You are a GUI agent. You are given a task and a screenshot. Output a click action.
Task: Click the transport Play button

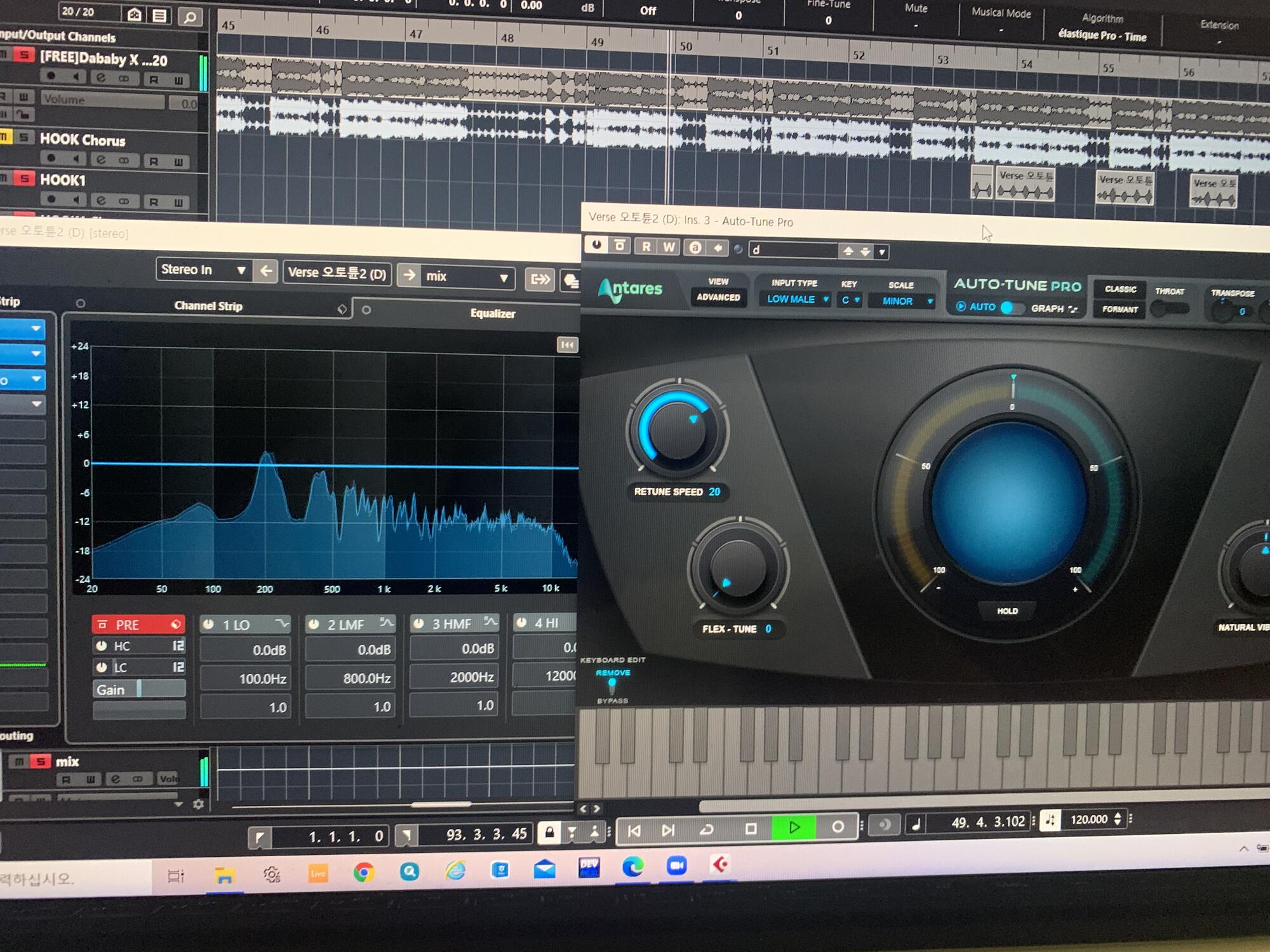[x=794, y=828]
